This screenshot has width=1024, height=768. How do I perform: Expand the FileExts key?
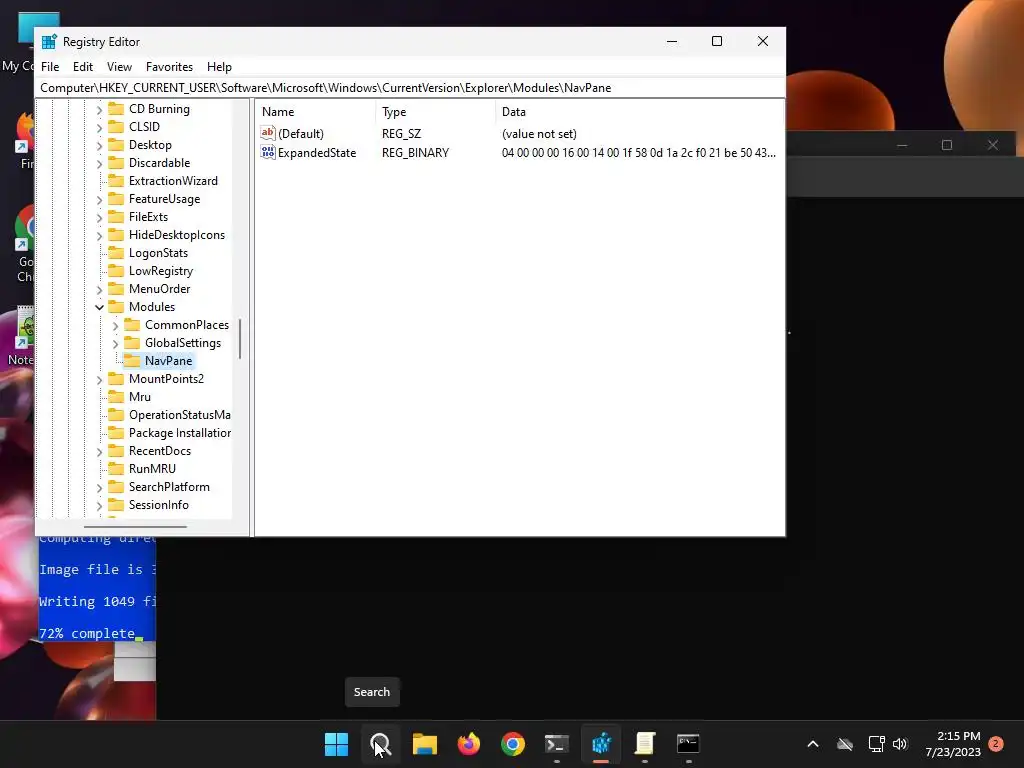click(99, 217)
